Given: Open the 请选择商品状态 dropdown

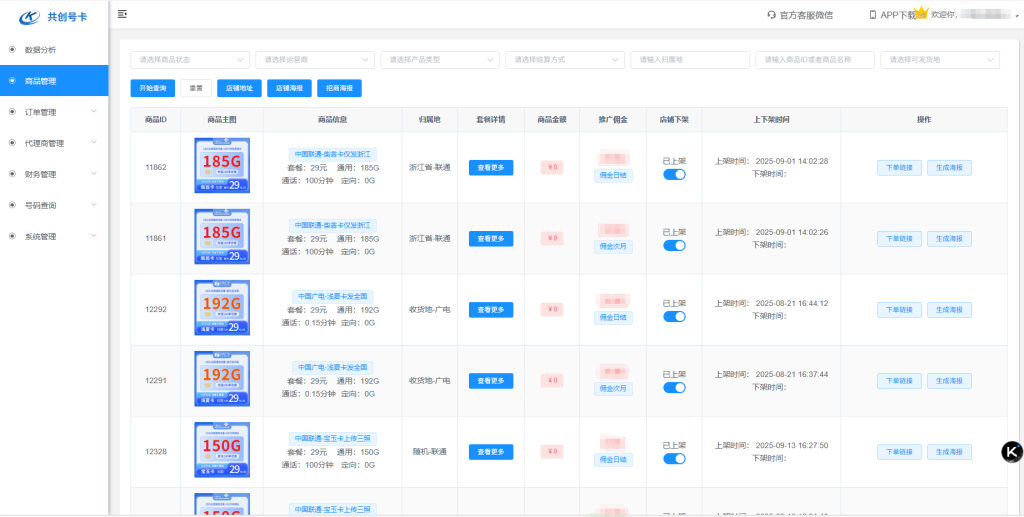Looking at the screenshot, I should (190, 60).
